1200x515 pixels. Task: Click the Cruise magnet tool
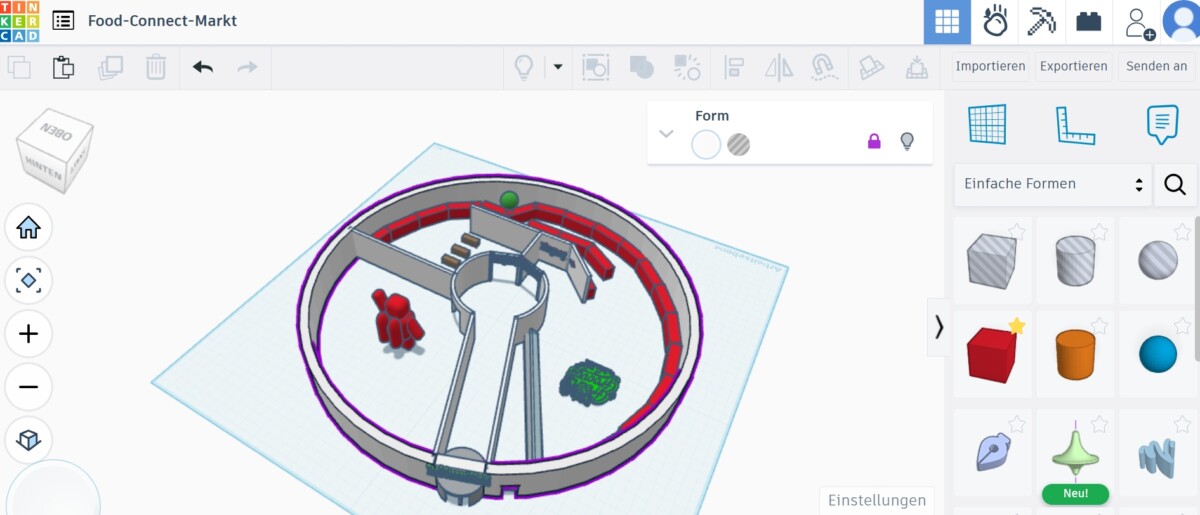tap(824, 67)
